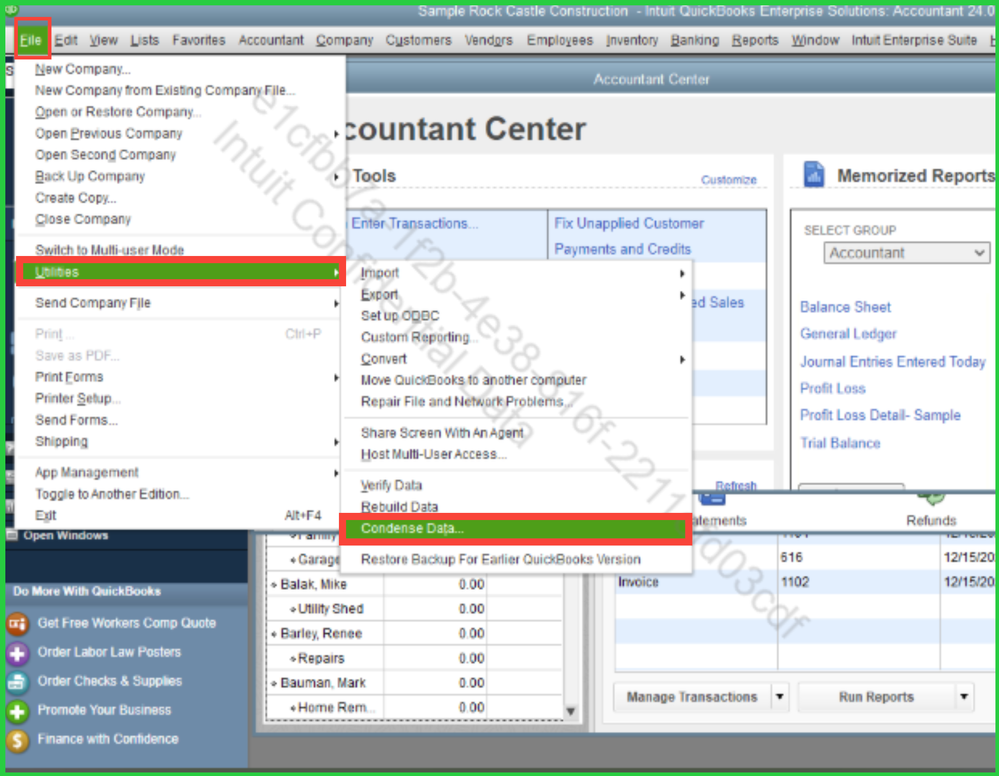Select Toggle to Another Edition

click(x=112, y=494)
